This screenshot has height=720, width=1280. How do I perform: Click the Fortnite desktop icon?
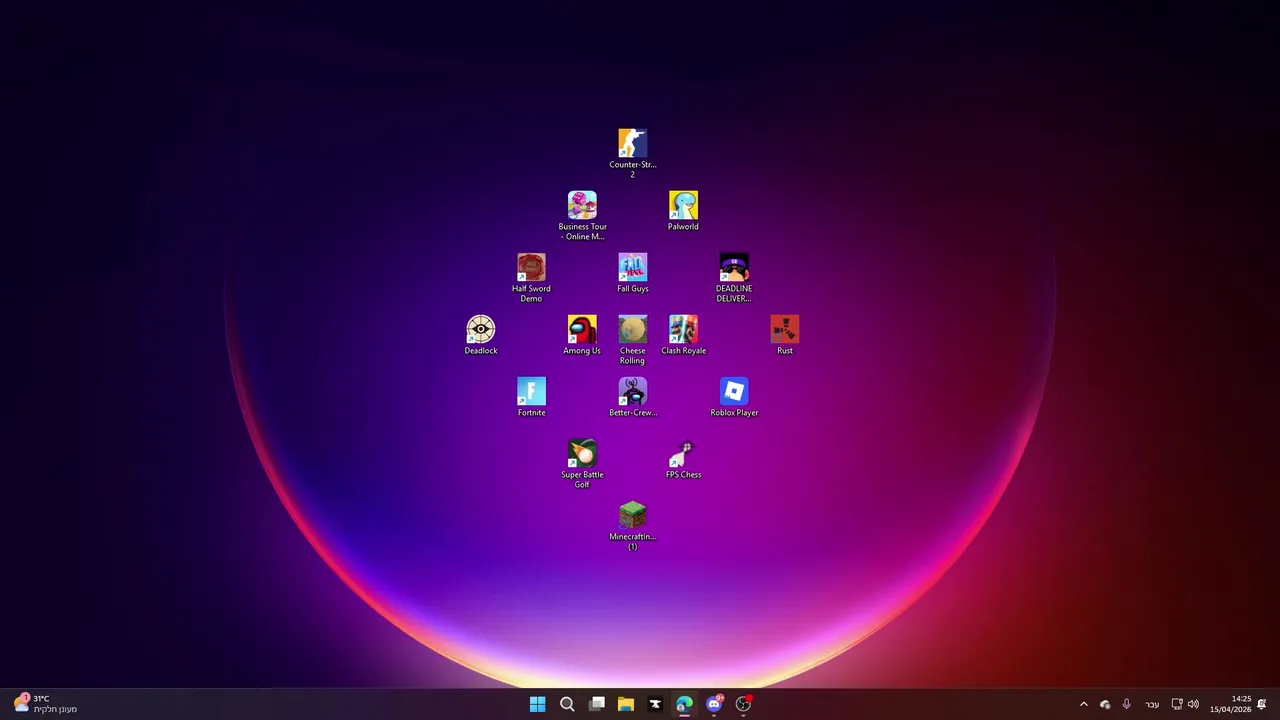point(531,397)
